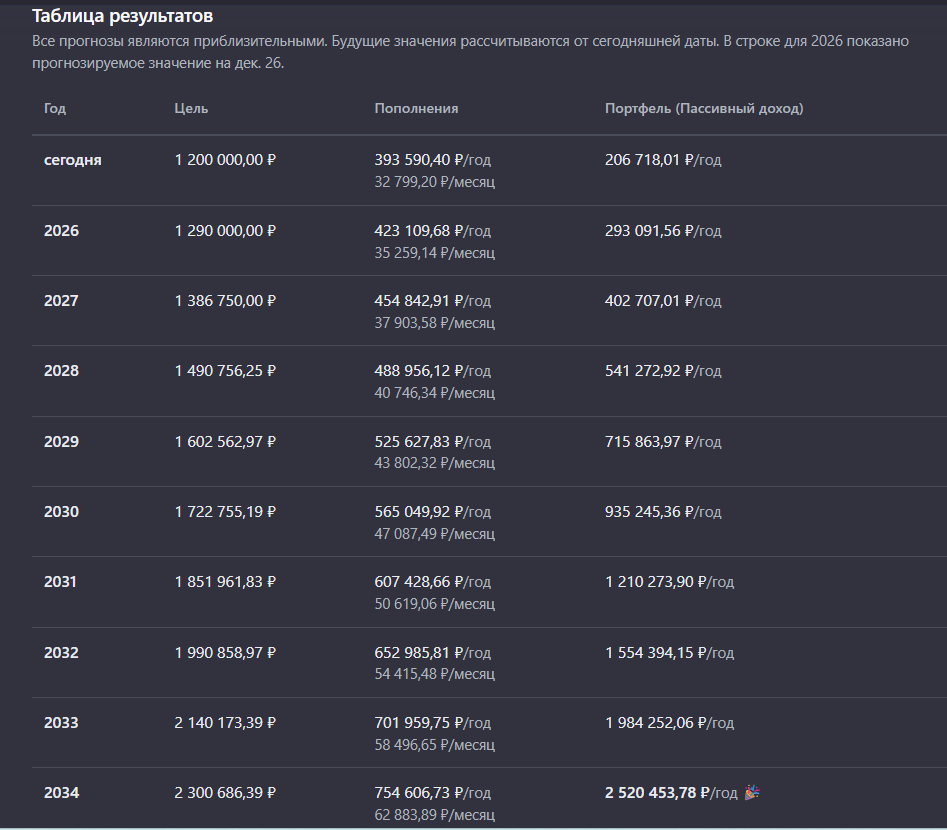
Task: Select goal value 1 386 750,00 ₽
Action: 225,301
